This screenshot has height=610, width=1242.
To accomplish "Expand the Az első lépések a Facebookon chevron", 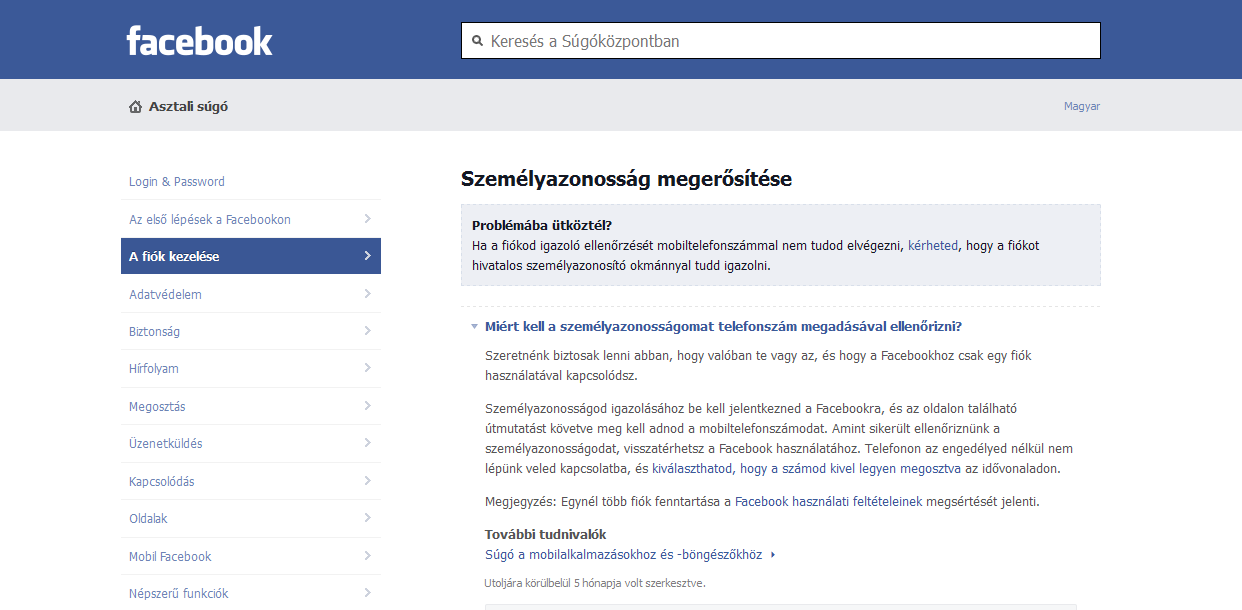I will 367,219.
